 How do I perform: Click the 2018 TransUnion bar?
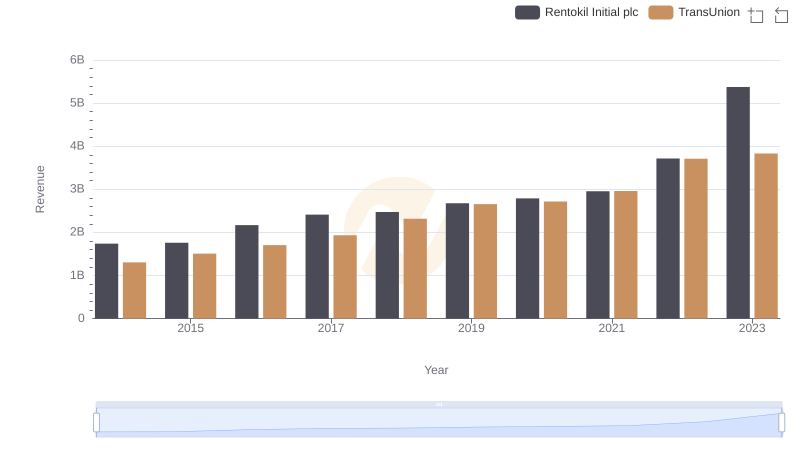pos(415,269)
